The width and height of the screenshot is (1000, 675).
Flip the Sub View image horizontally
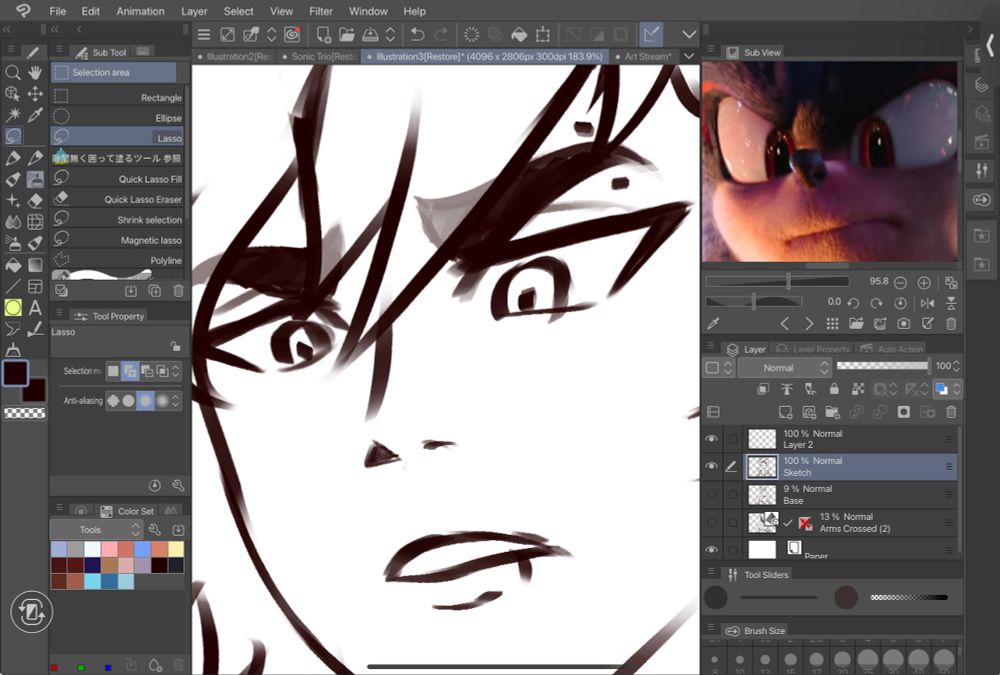click(927, 303)
